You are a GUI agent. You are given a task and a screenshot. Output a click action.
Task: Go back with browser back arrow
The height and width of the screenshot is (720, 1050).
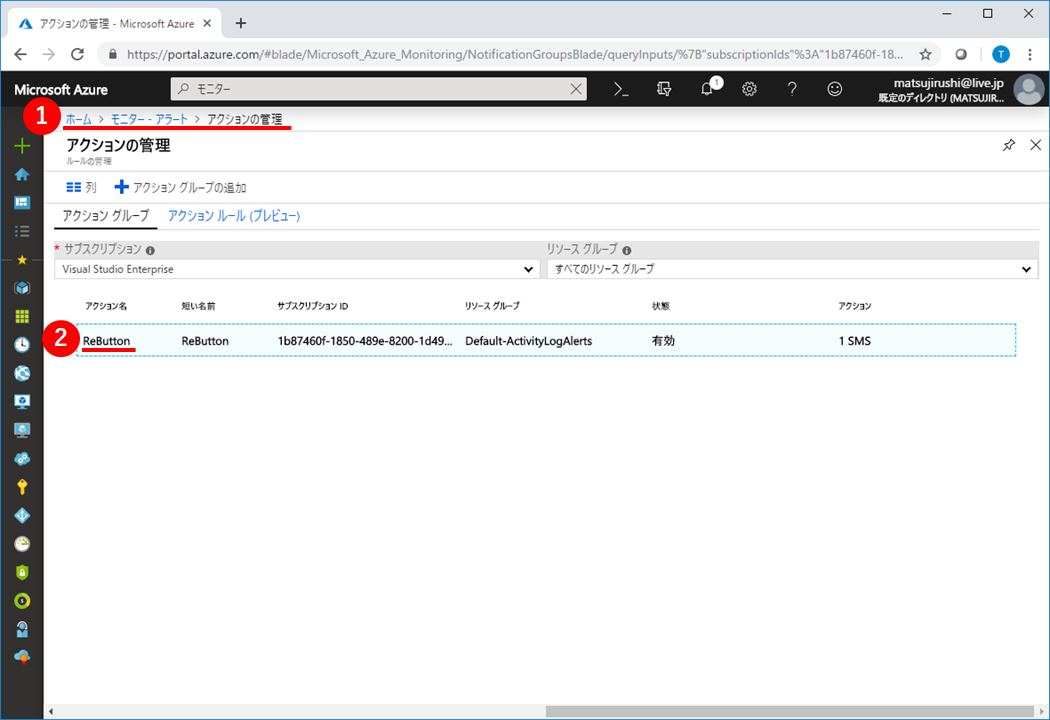(x=21, y=54)
